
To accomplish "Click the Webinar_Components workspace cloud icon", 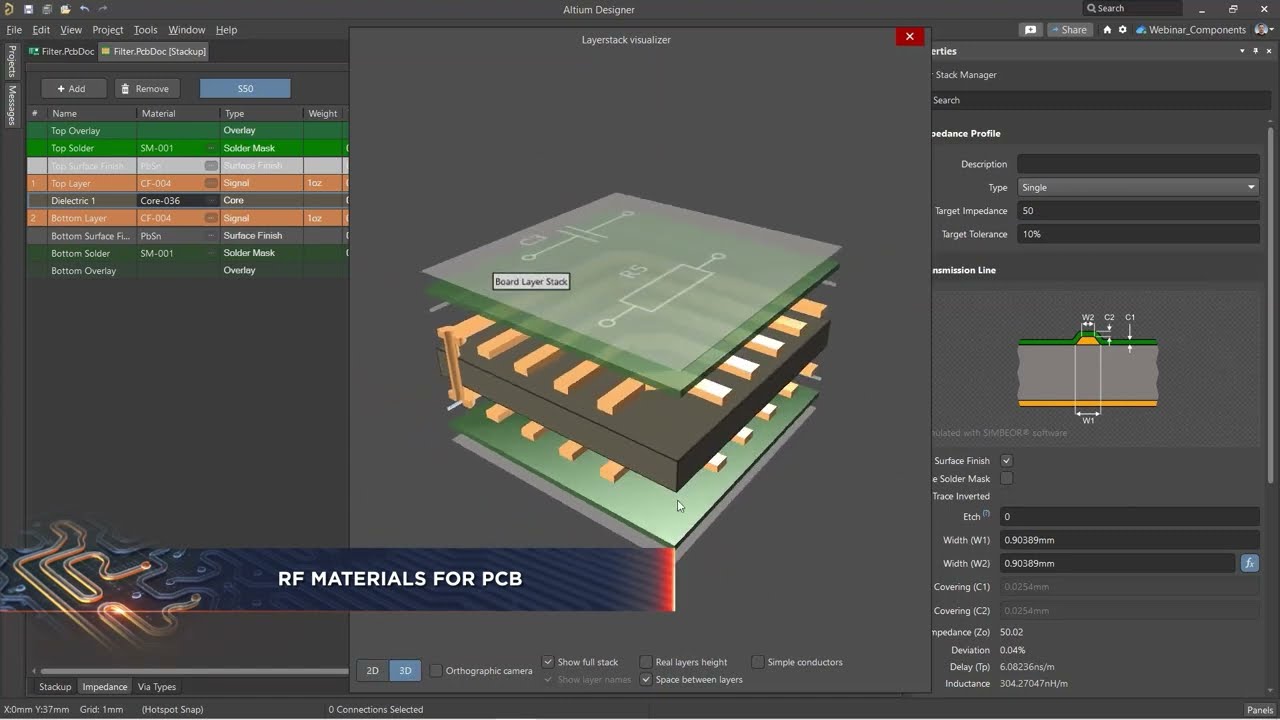I will 1141,30.
